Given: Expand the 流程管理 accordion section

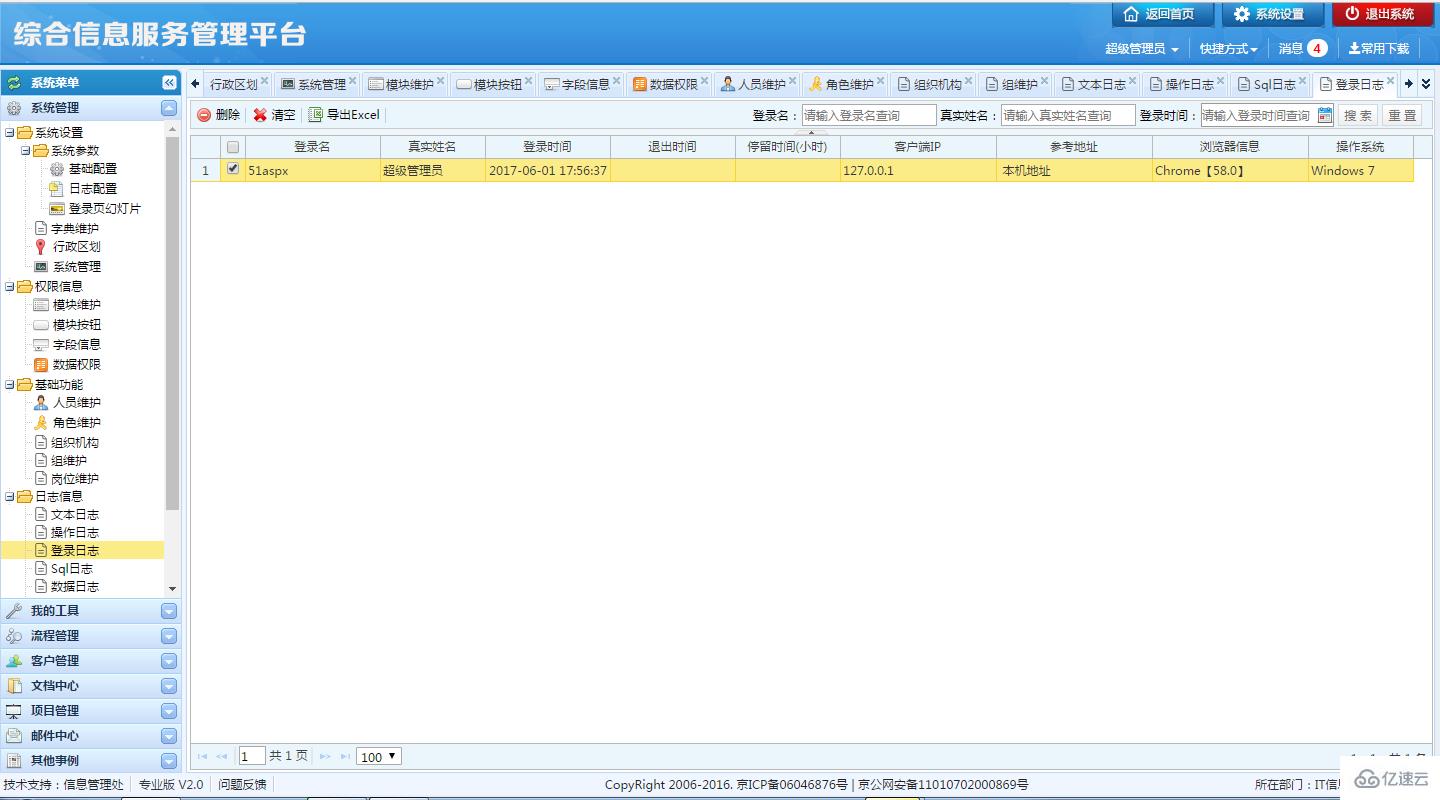Looking at the screenshot, I should click(x=169, y=636).
